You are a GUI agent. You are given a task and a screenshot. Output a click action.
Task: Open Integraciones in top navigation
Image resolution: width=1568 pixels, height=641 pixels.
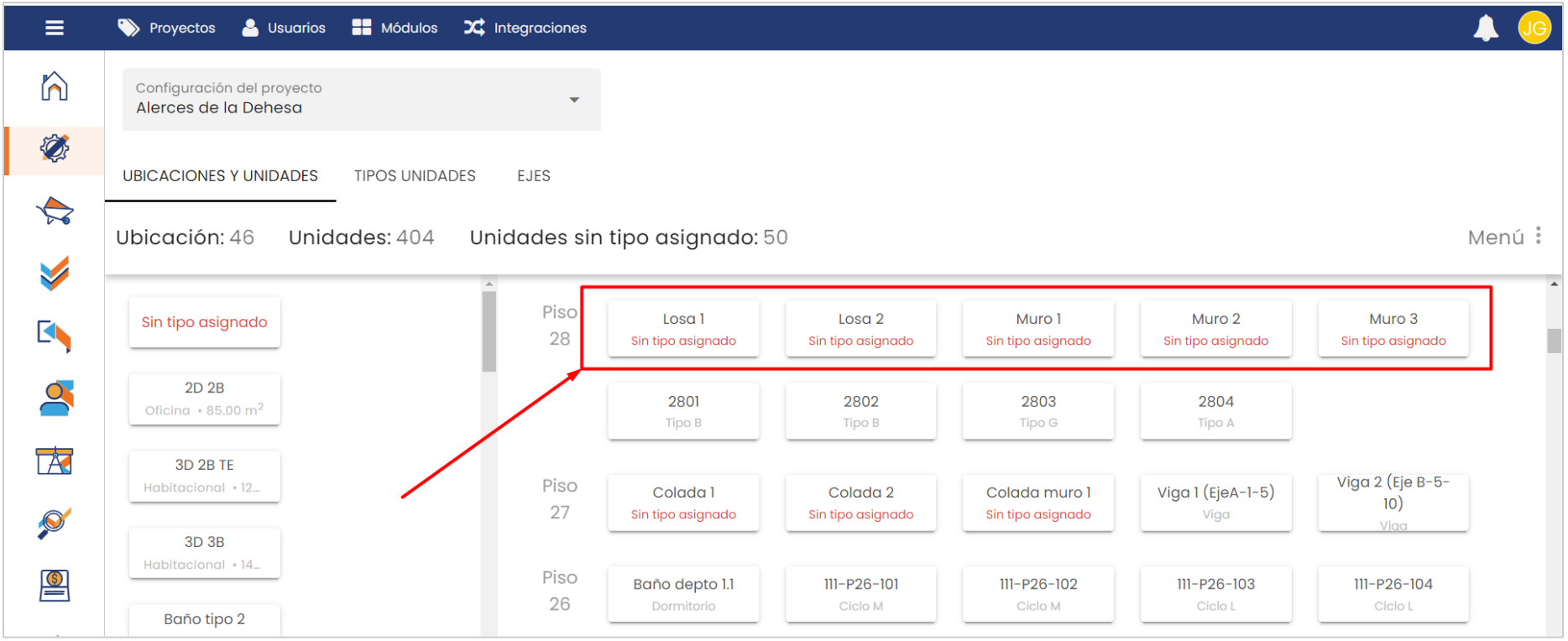coord(525,28)
